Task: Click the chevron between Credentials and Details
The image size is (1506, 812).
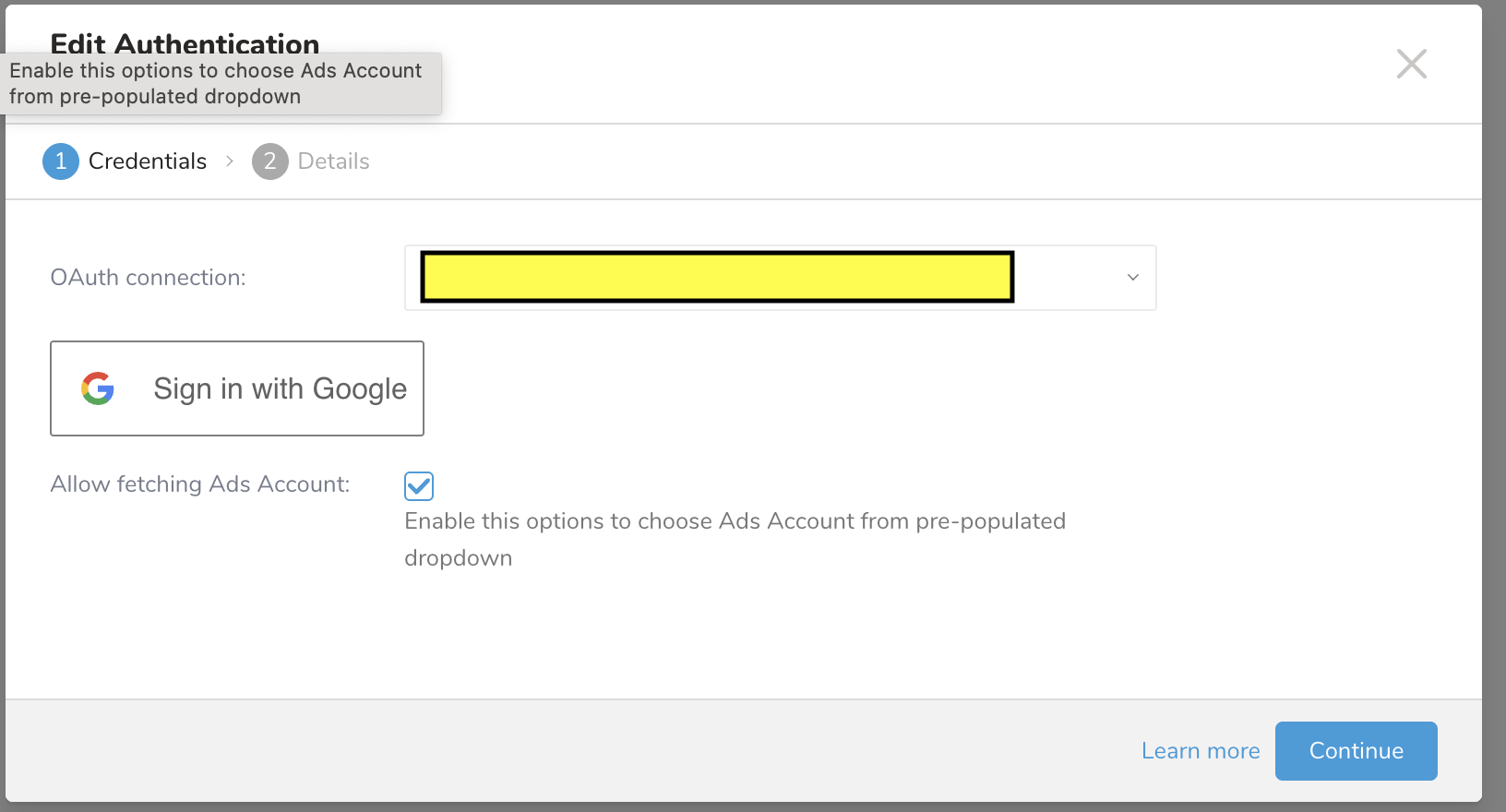Action: pos(230,161)
